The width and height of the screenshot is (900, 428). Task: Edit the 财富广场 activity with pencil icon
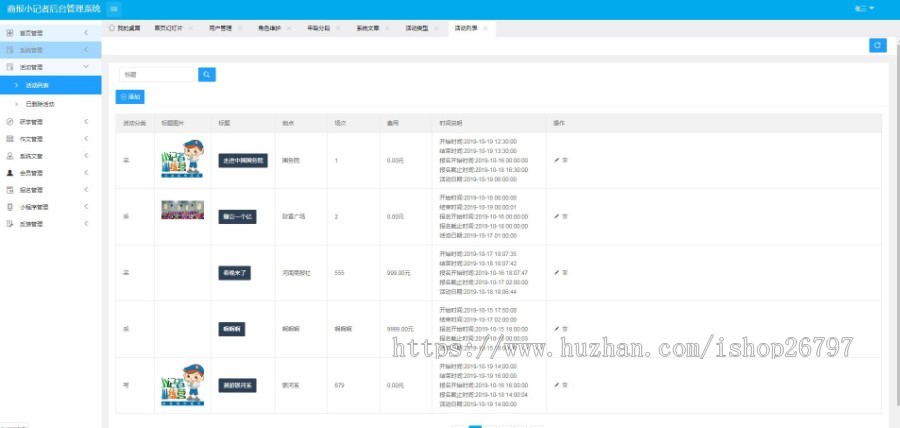coord(556,216)
